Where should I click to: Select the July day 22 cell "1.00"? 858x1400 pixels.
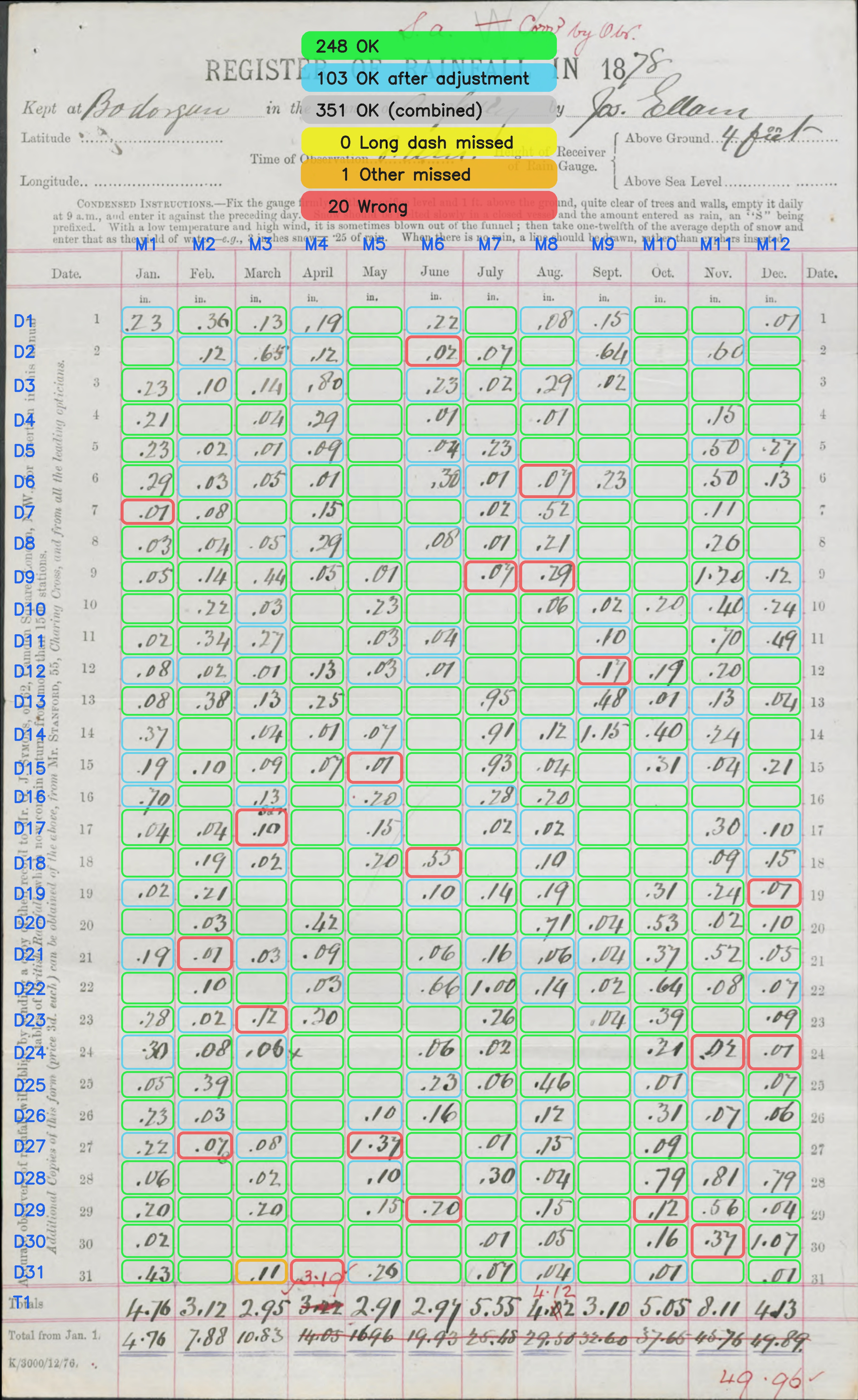click(x=491, y=988)
